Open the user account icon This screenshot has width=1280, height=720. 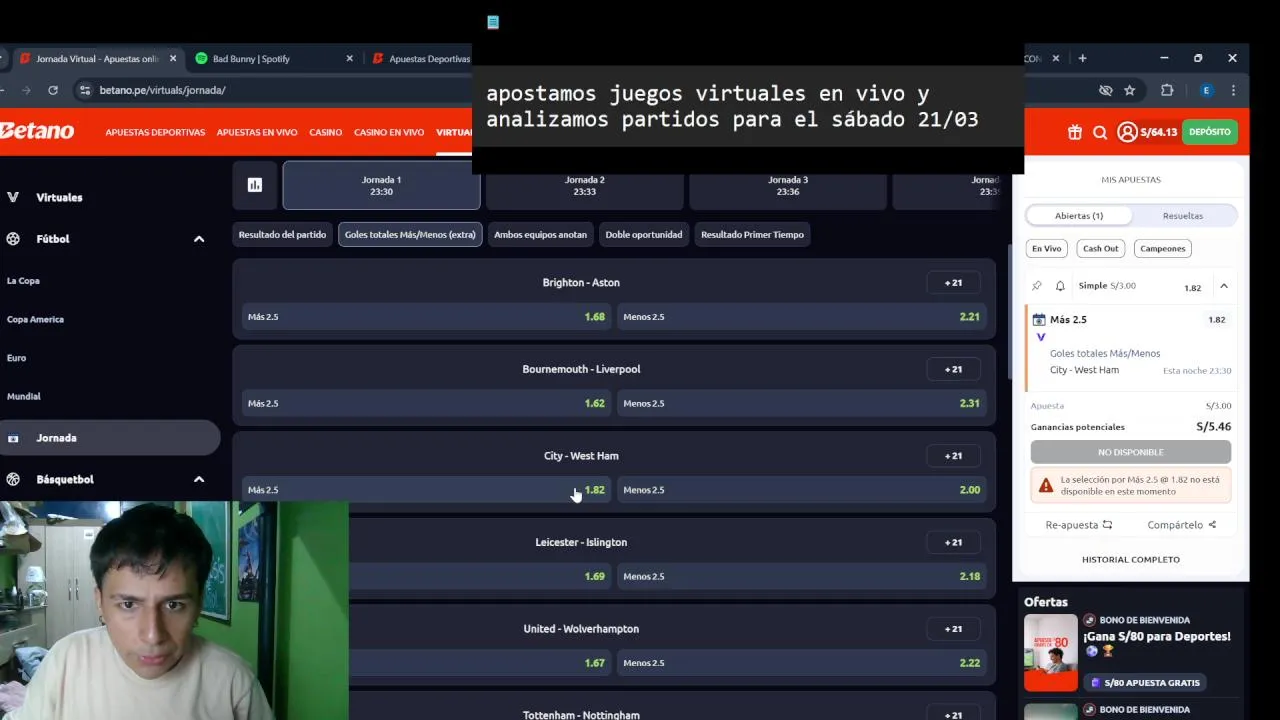tap(1127, 132)
